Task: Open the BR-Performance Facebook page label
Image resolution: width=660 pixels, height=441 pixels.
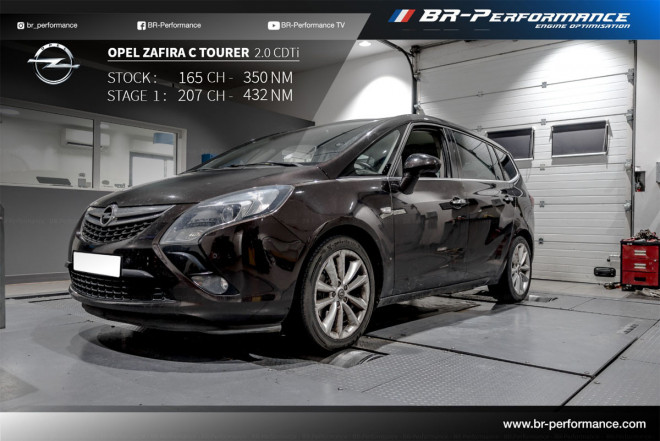Action: click(x=174, y=25)
